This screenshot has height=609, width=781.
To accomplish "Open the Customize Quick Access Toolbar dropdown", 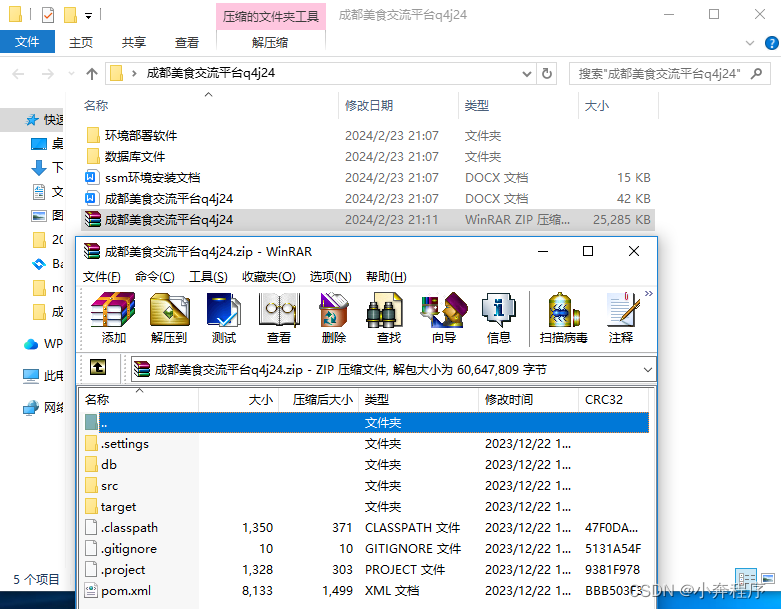I will pos(89,16).
